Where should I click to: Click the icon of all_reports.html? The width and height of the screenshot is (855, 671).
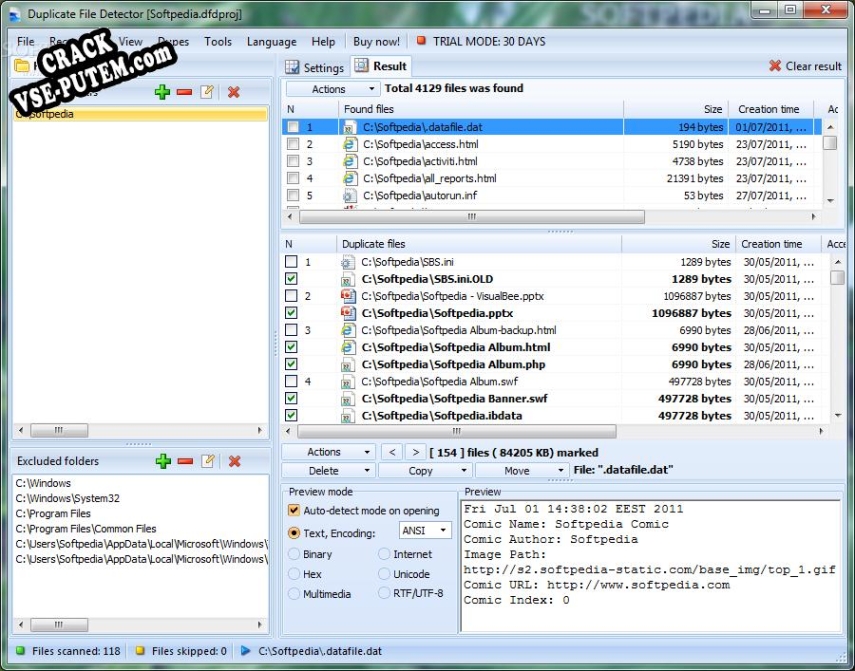(x=350, y=178)
